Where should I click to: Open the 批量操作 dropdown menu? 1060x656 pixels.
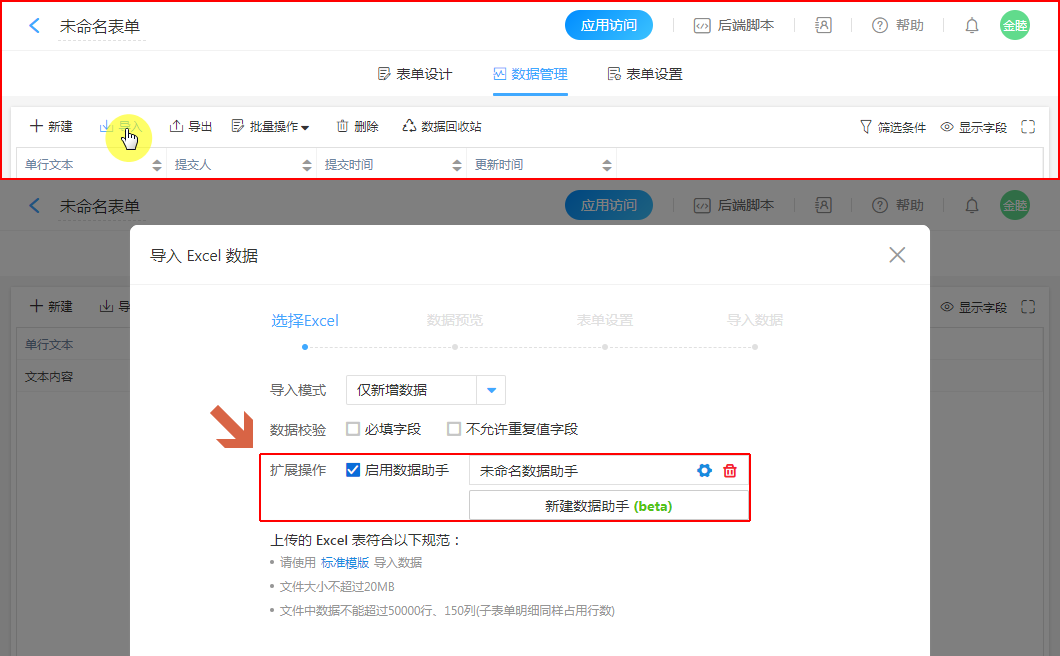(x=270, y=127)
